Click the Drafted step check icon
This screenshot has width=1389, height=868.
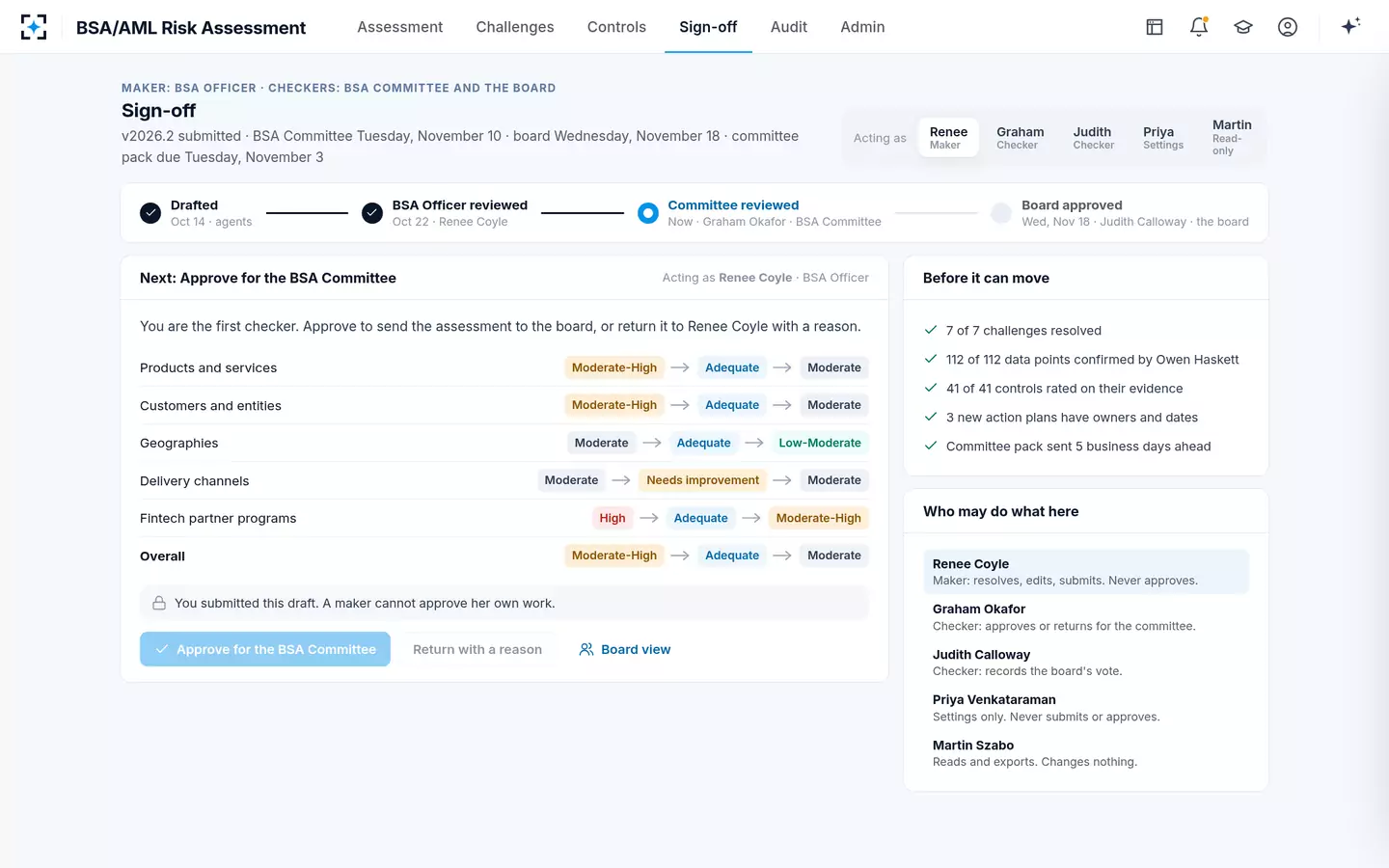[x=150, y=213]
